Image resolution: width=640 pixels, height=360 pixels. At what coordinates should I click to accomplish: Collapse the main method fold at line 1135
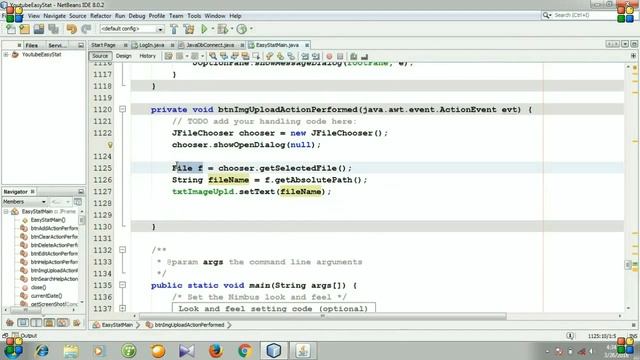coord(122,285)
